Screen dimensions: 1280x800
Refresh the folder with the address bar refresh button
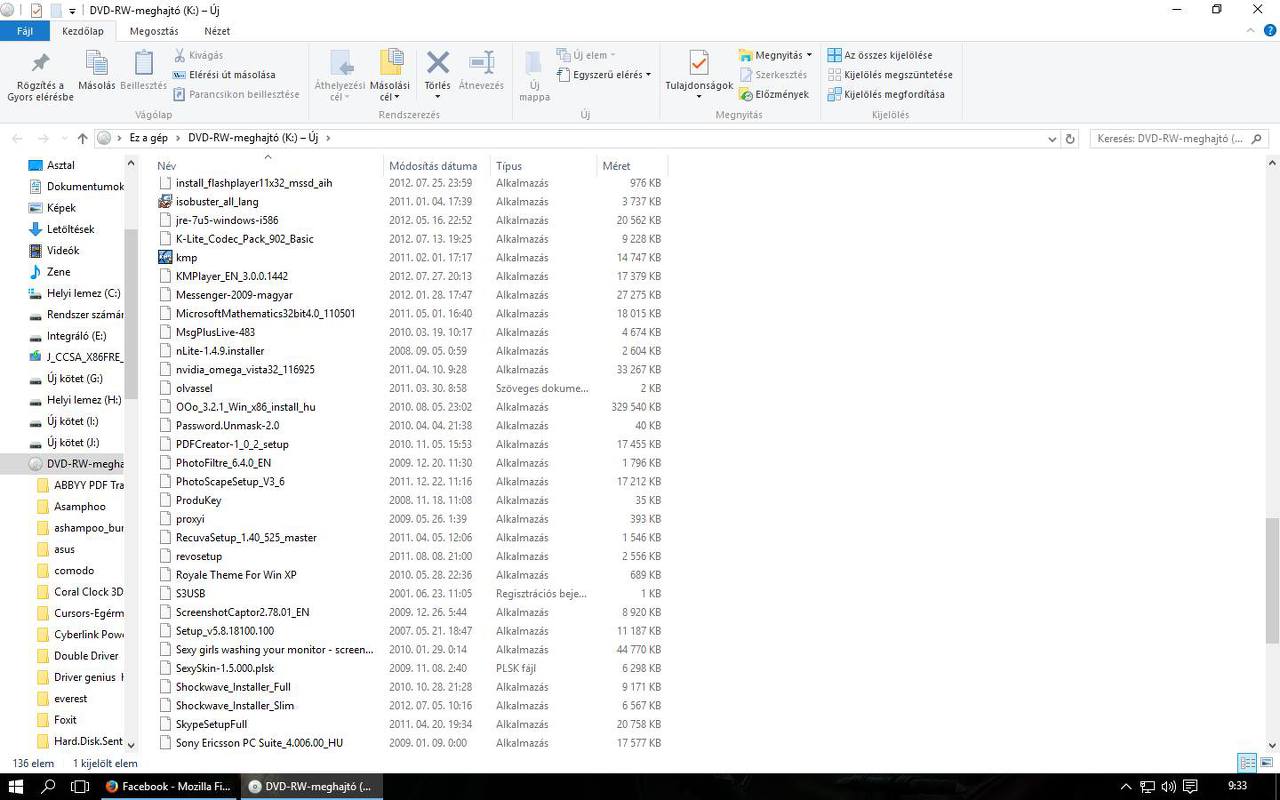1070,138
